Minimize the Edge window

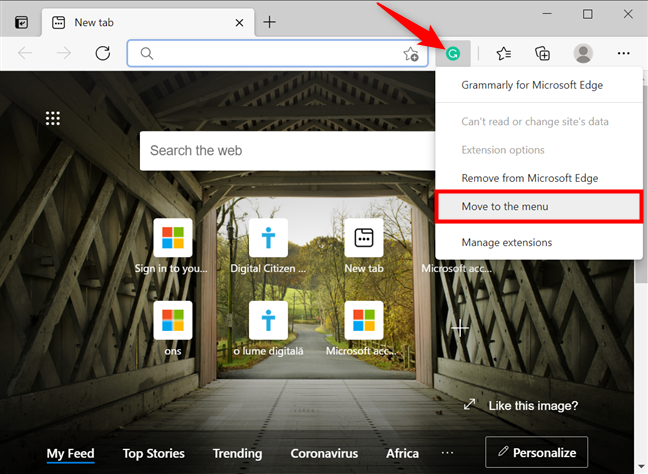pos(547,14)
